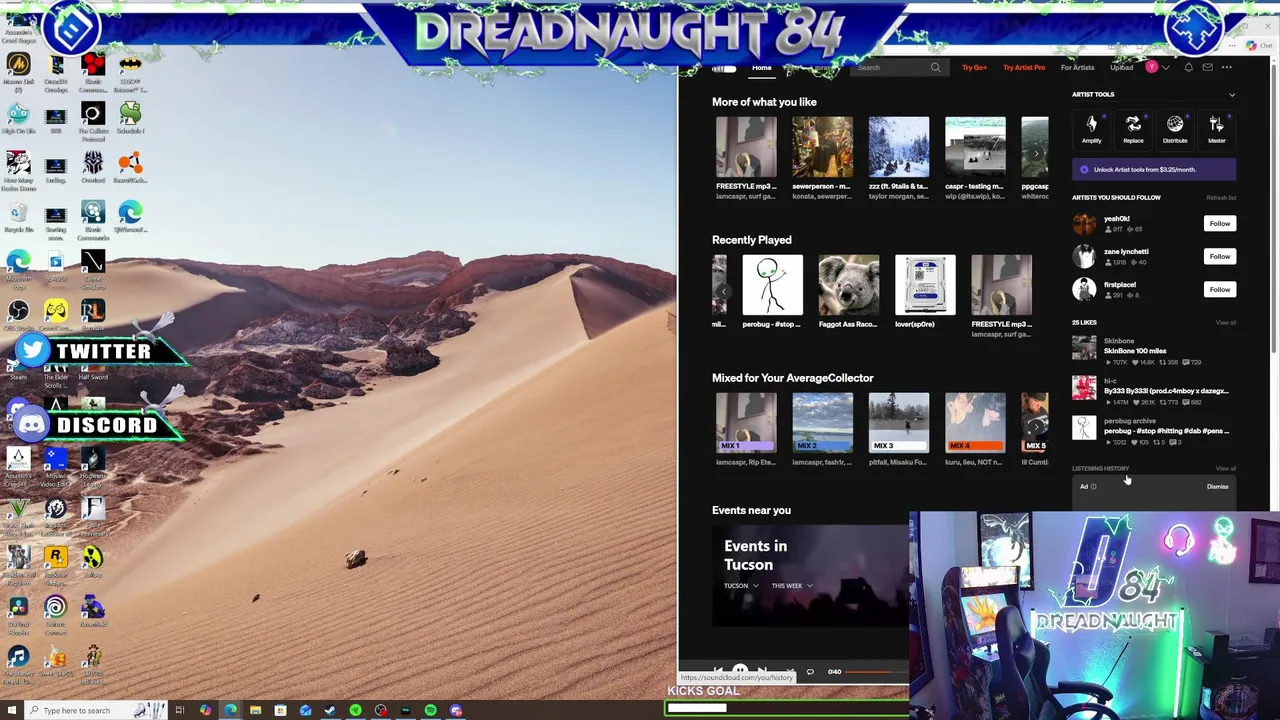Open File Explorer from the taskbar
Viewport: 1280px width, 720px height.
(255, 710)
